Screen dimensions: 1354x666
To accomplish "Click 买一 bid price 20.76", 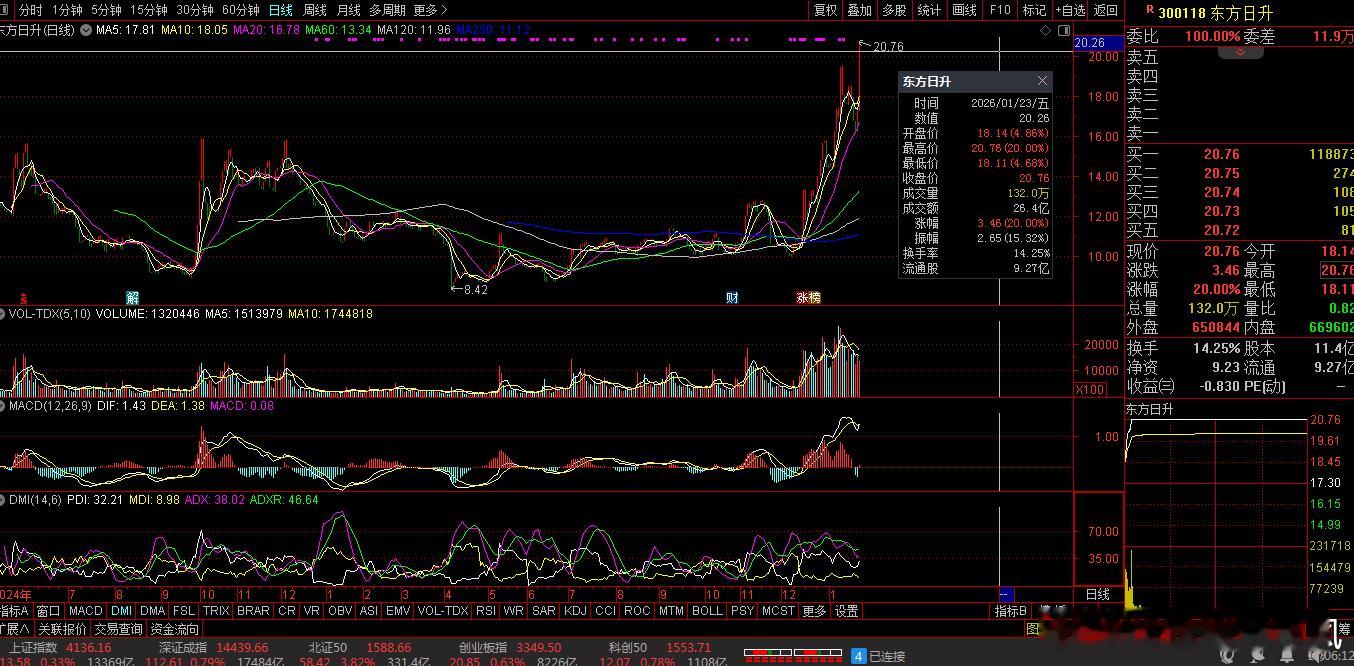I will pyautogui.click(x=1221, y=154).
